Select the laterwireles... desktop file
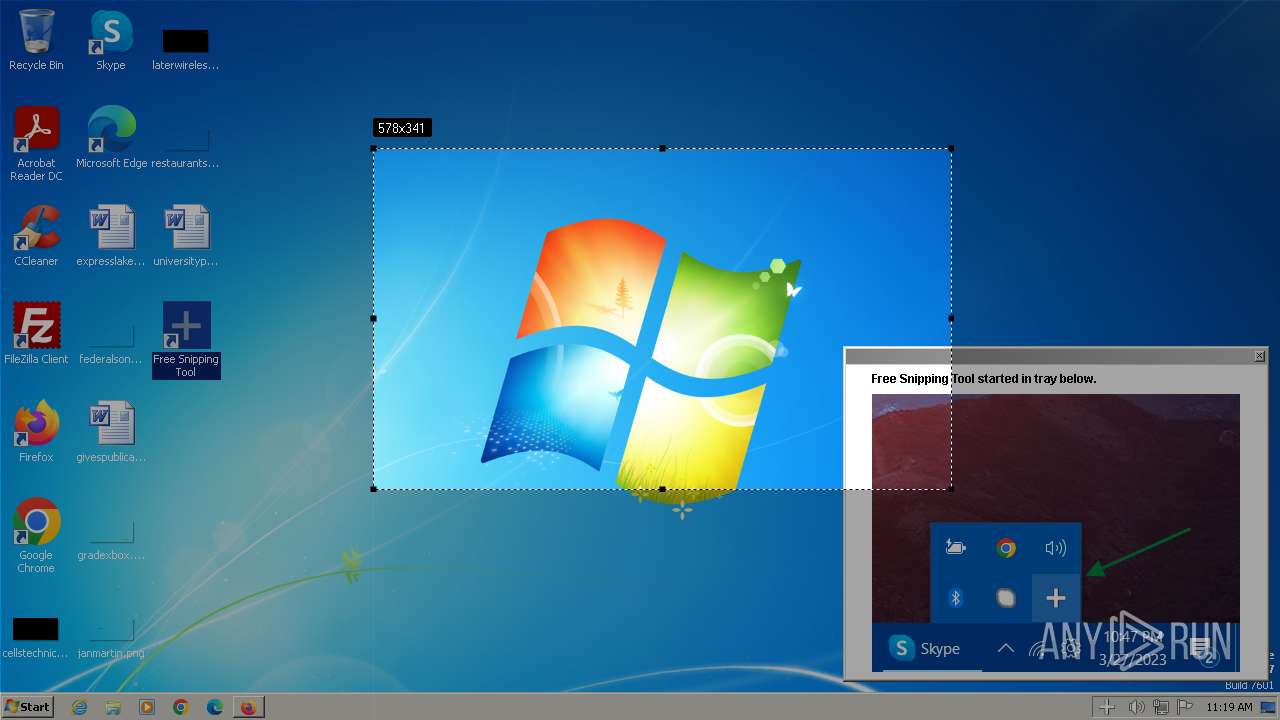Image resolution: width=1280 pixels, height=720 pixels. [186, 49]
